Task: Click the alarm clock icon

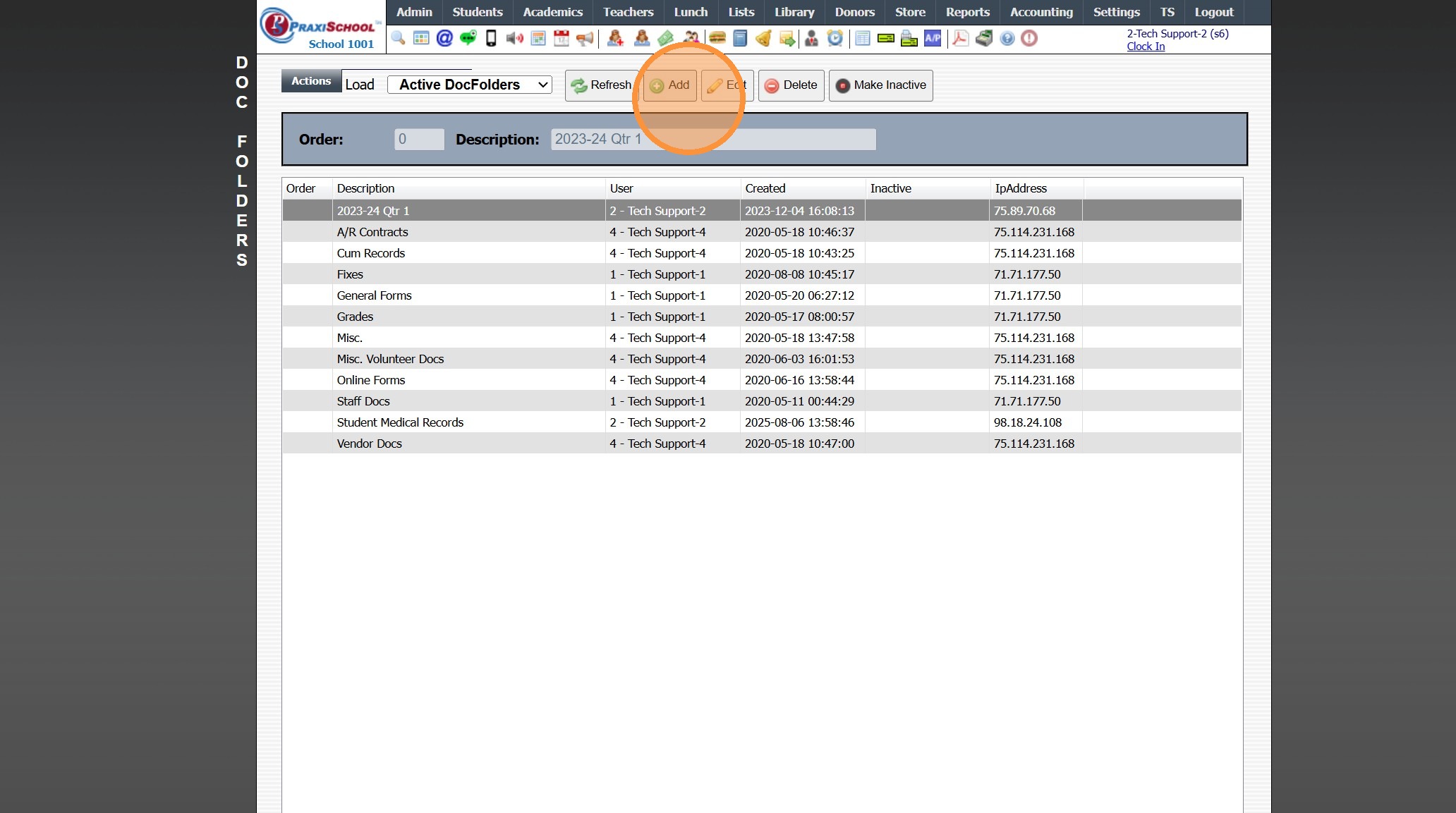Action: [835, 38]
